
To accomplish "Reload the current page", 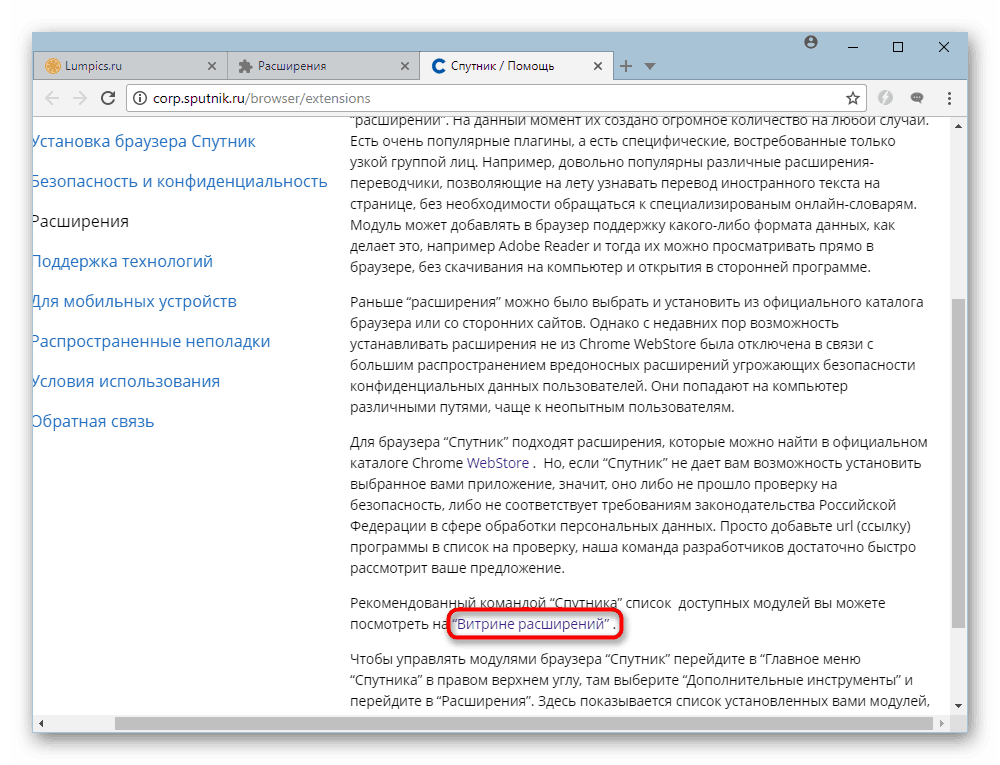I will pos(109,98).
